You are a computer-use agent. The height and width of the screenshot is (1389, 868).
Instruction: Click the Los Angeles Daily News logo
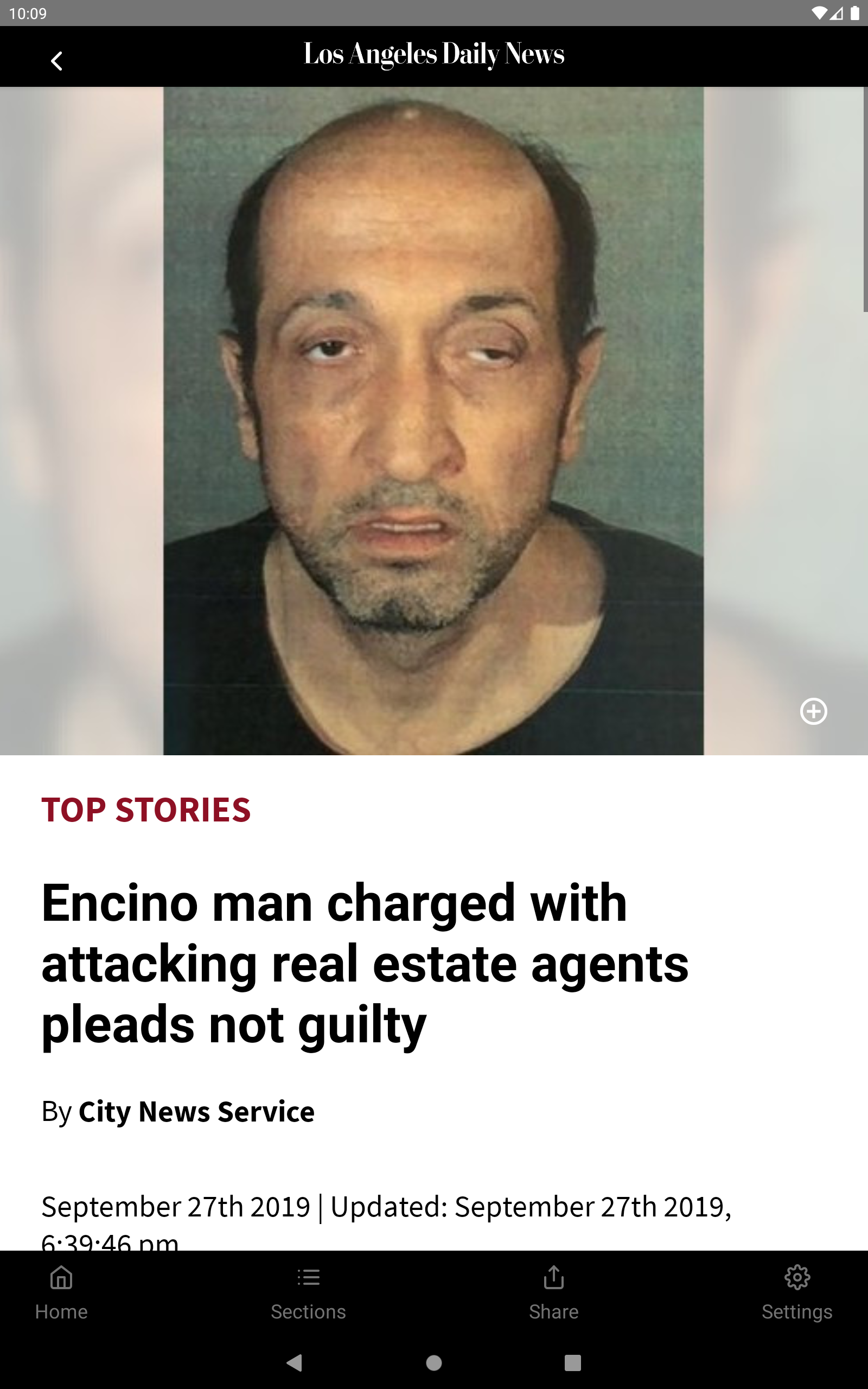pyautogui.click(x=434, y=54)
